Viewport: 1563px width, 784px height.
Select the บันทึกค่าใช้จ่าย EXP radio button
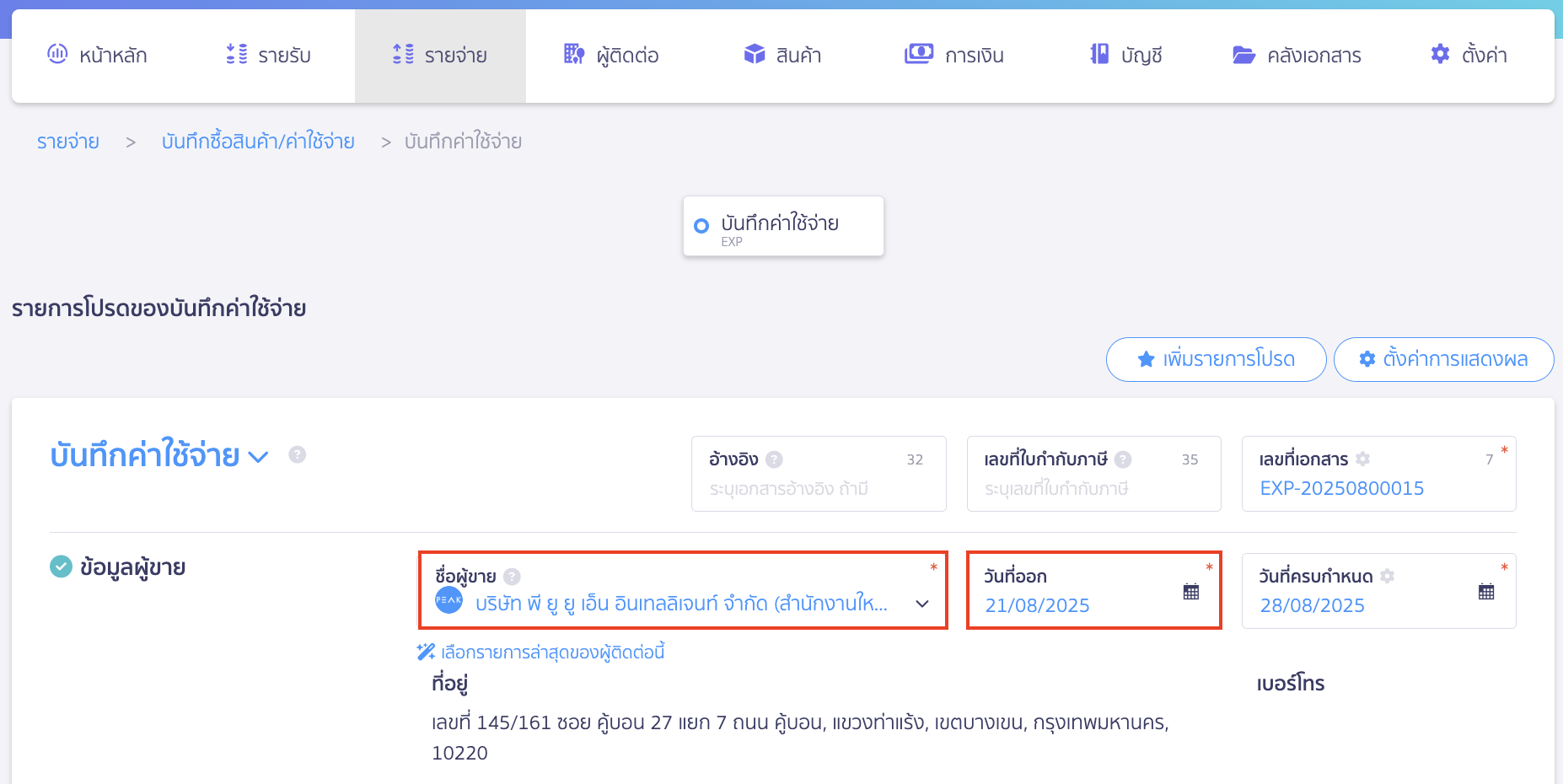pyautogui.click(x=701, y=225)
